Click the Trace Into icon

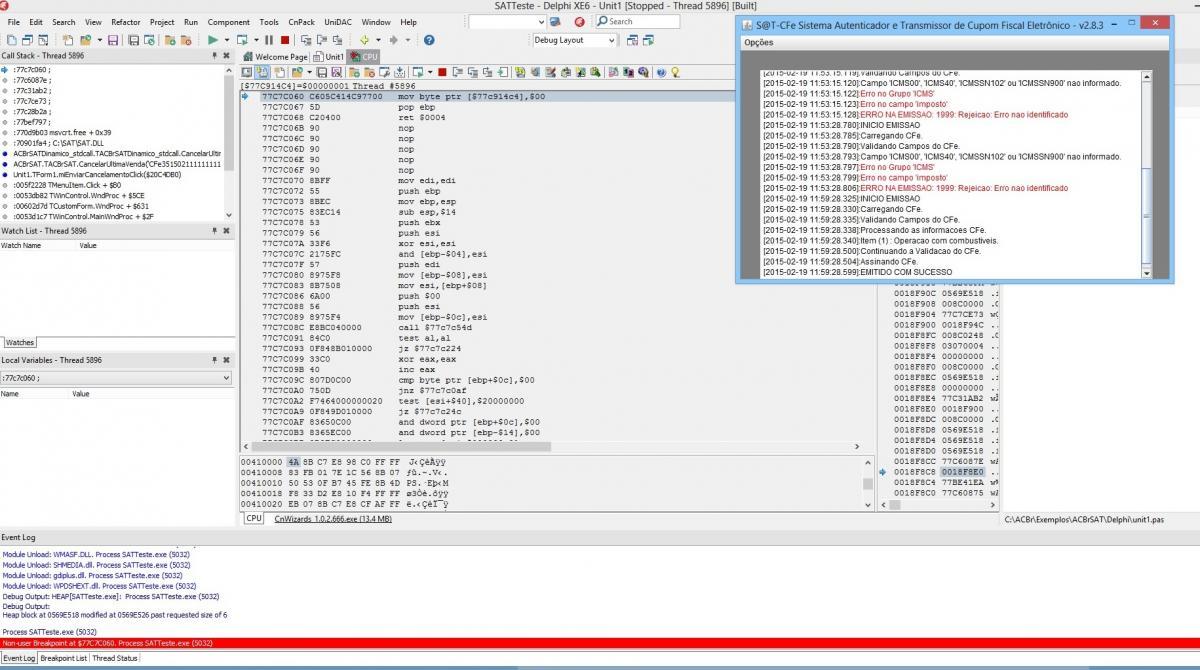[x=307, y=40]
